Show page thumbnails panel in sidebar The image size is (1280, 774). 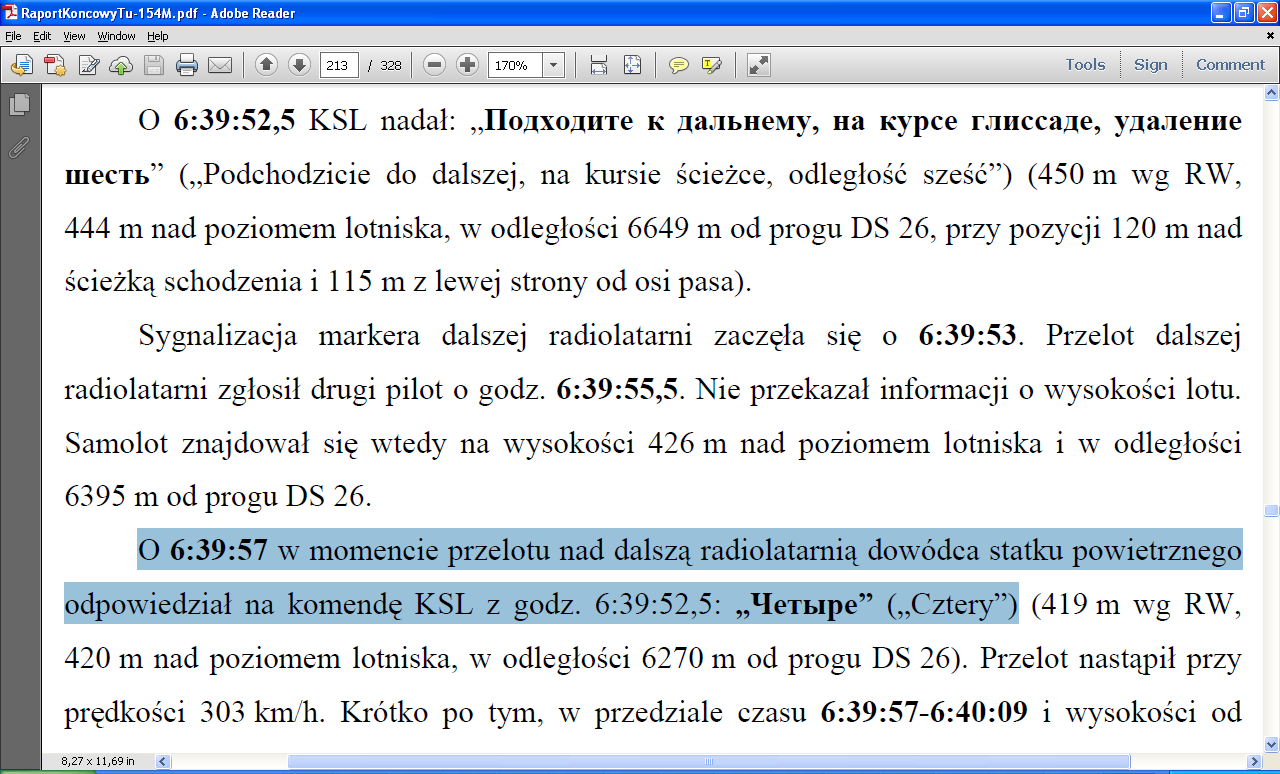point(18,105)
